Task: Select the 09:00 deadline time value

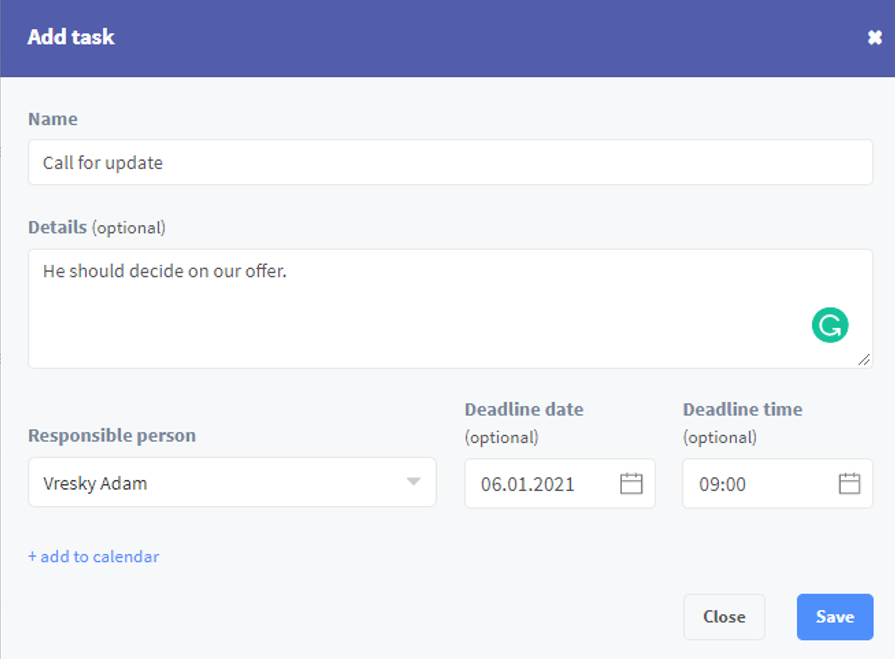Action: click(x=722, y=484)
